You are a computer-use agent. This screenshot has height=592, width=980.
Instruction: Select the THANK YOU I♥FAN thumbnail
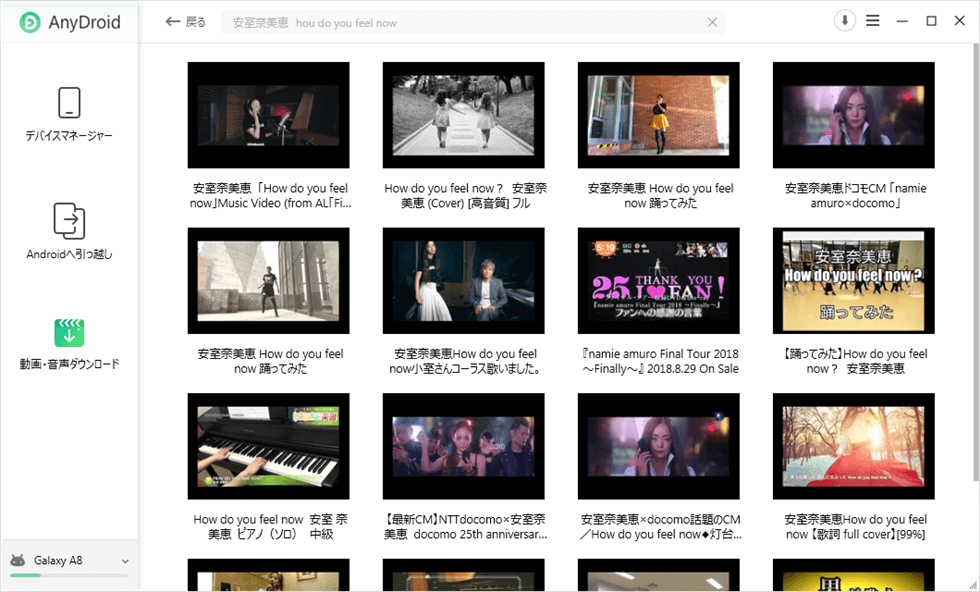[x=658, y=281]
